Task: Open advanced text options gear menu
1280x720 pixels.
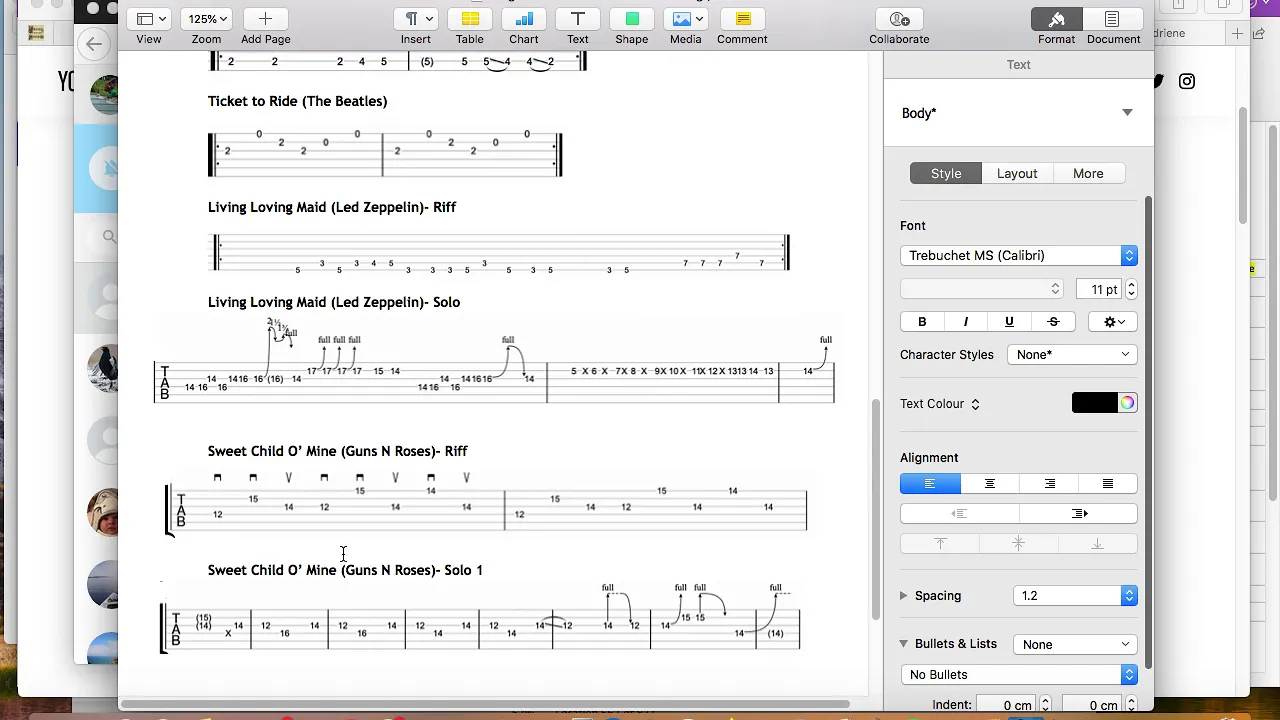Action: point(1113,321)
